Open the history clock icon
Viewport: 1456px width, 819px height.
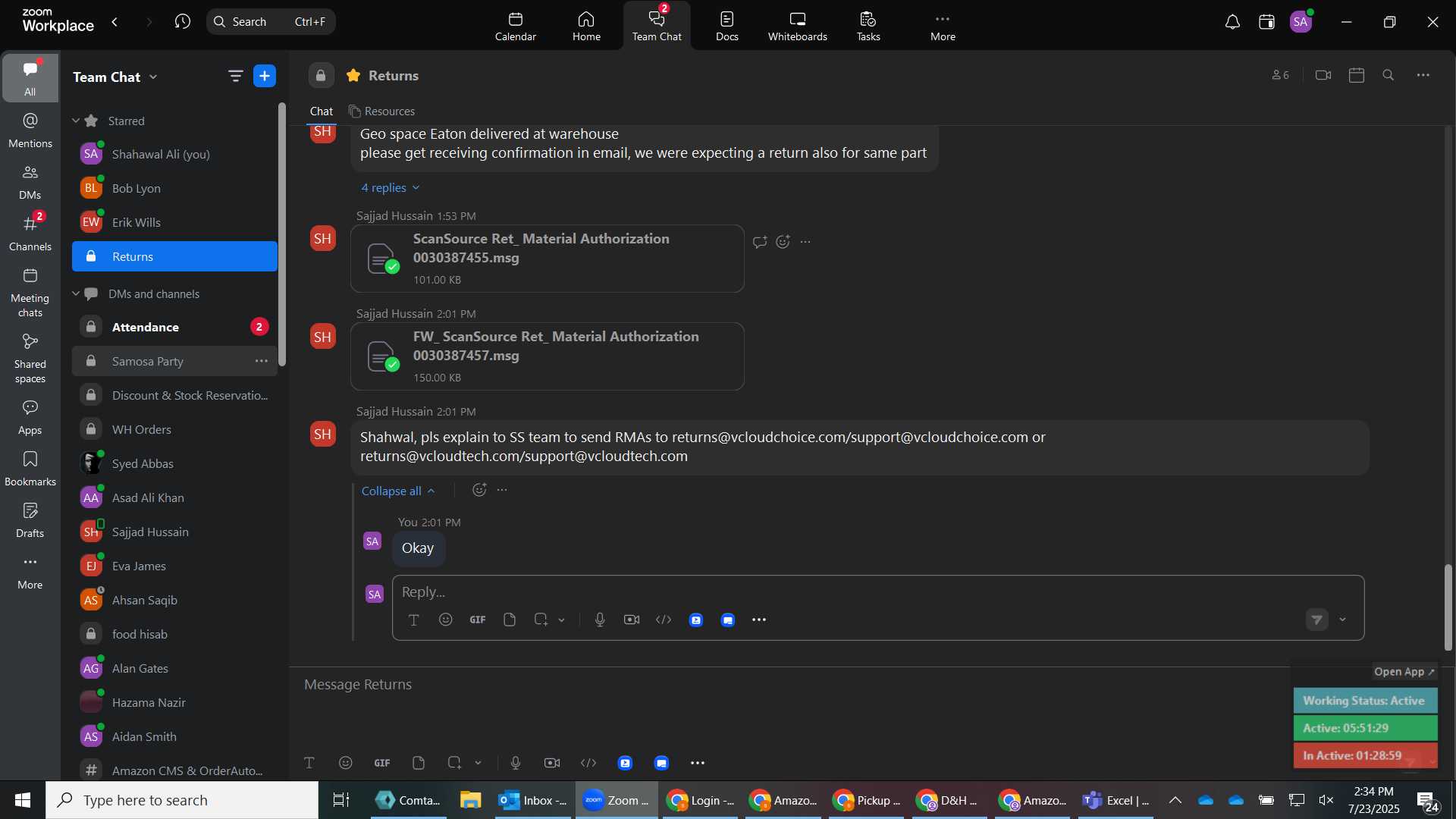click(182, 21)
